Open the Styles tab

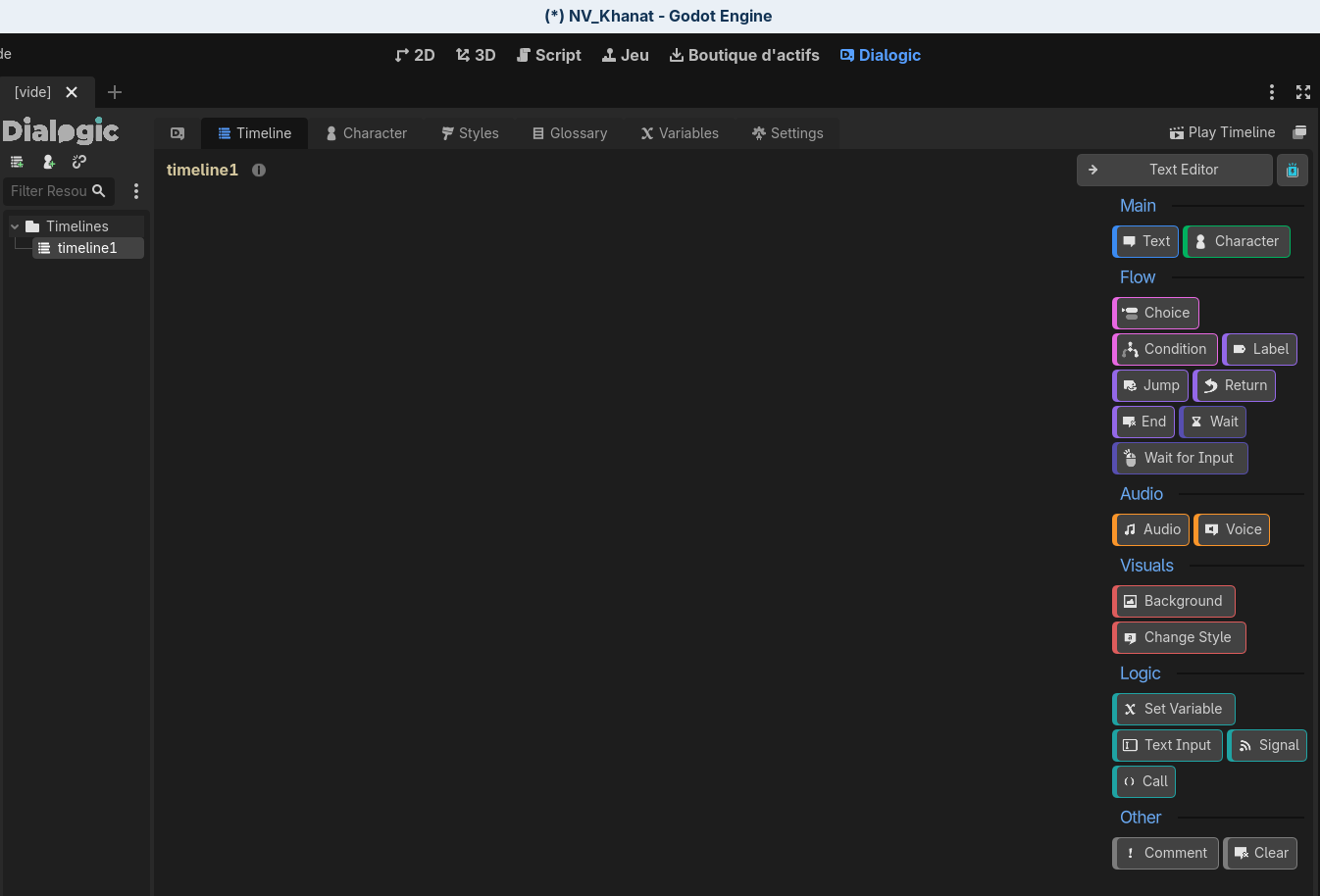(470, 133)
